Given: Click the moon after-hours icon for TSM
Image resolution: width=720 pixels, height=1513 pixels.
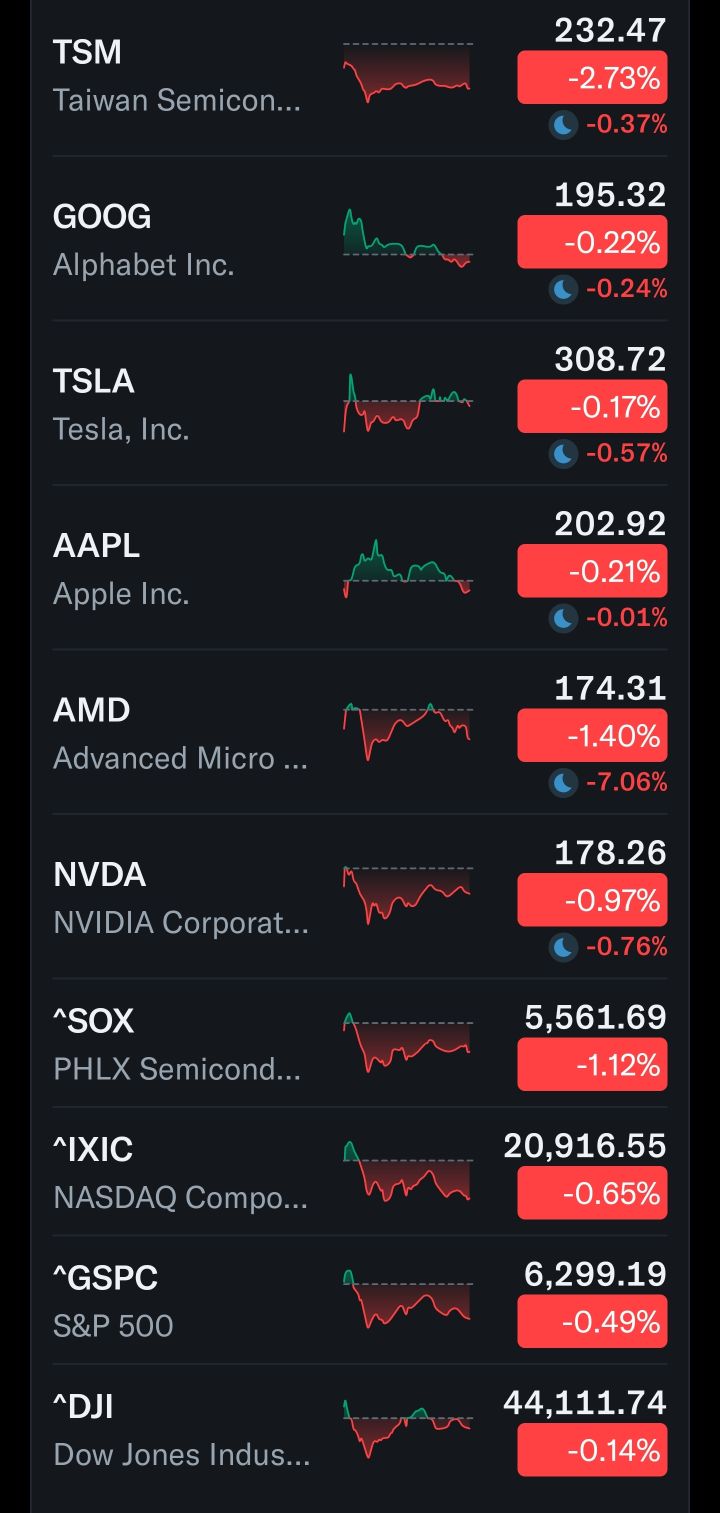Looking at the screenshot, I should (563, 125).
